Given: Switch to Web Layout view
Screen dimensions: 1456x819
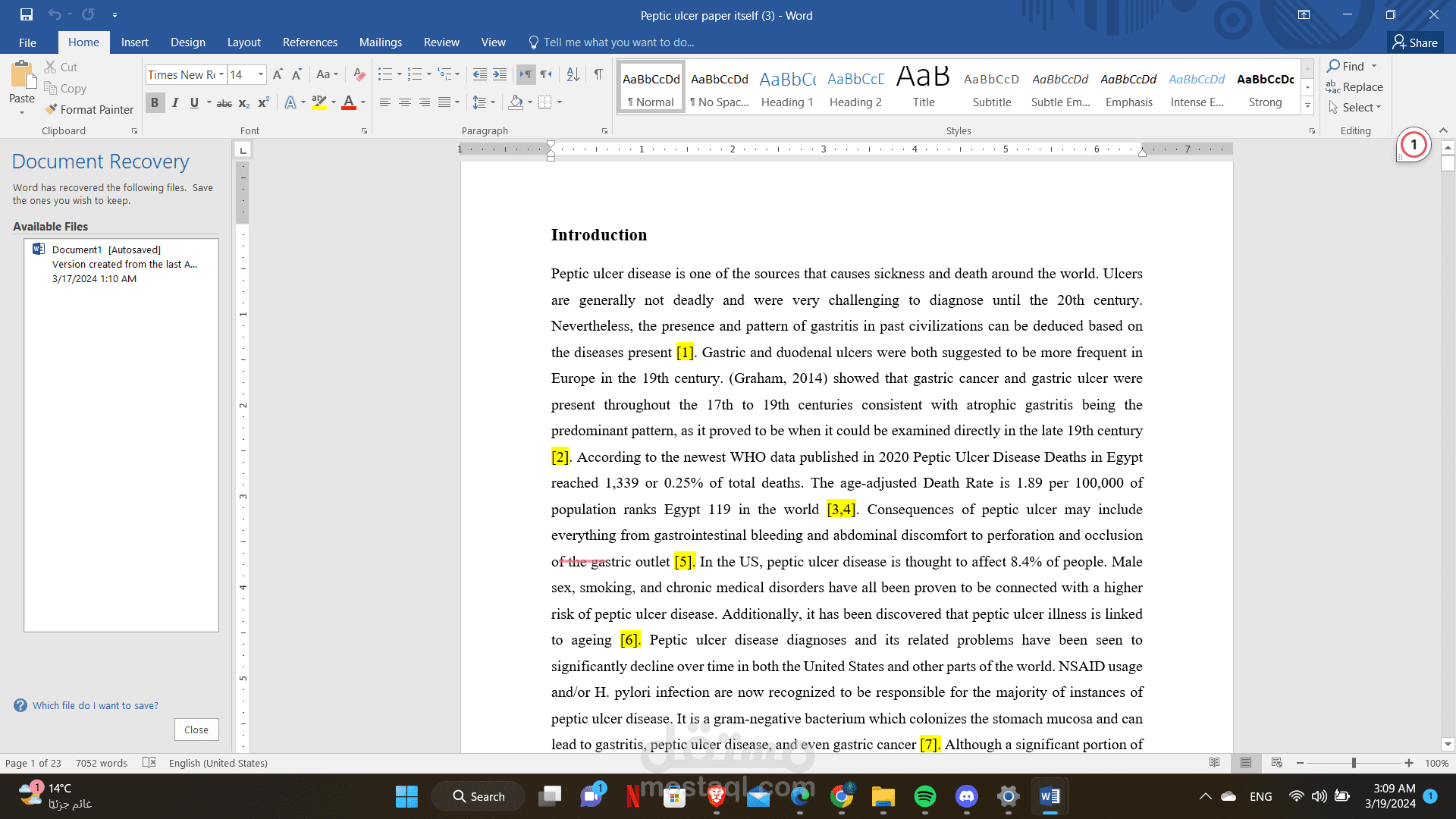Looking at the screenshot, I should 1276,763.
